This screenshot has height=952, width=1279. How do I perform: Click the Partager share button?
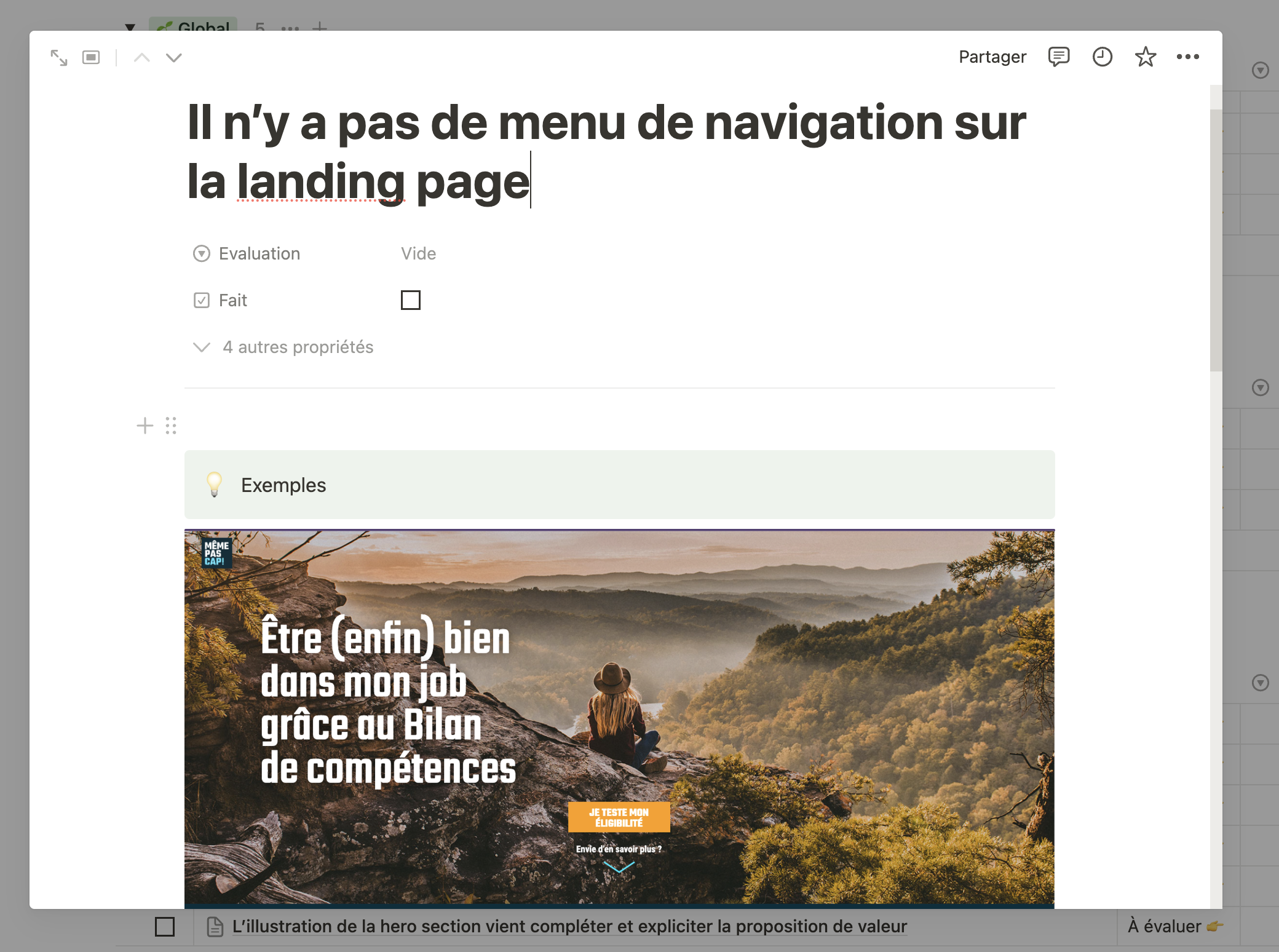tap(992, 57)
